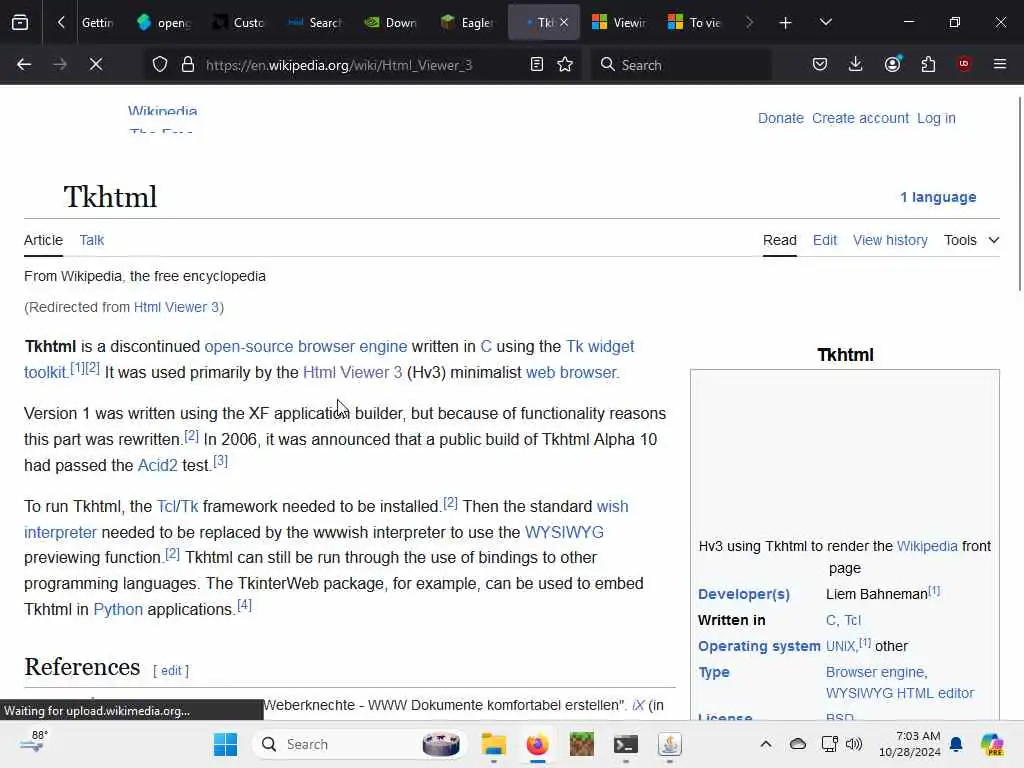Open the Java taskbar icon
The width and height of the screenshot is (1024, 768).
click(669, 744)
